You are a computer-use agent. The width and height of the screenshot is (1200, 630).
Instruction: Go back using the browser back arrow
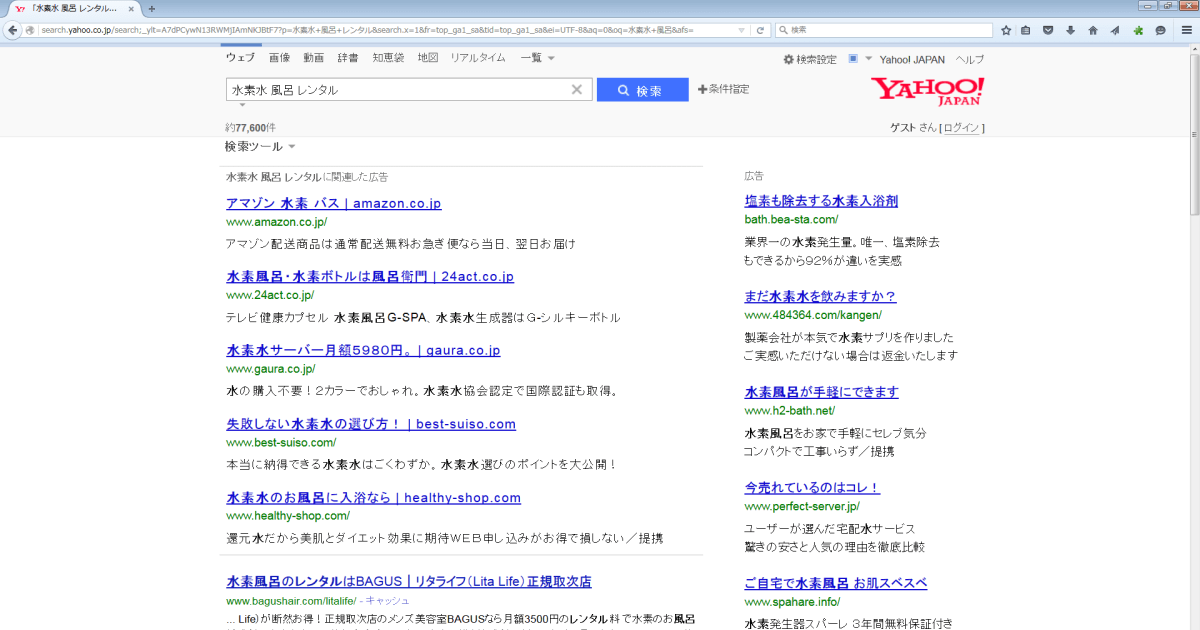point(13,30)
